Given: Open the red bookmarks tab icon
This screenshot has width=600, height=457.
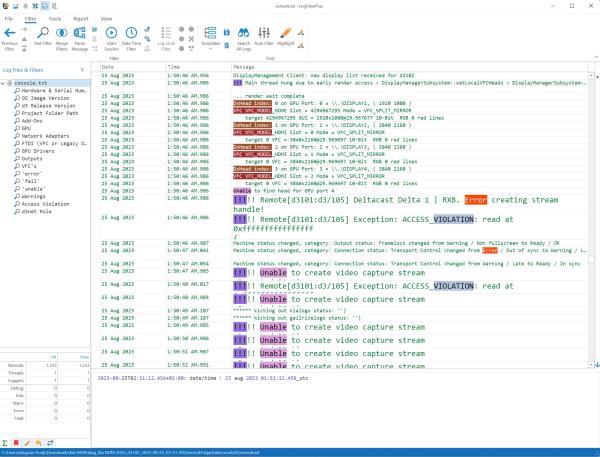Looking at the screenshot, I should point(16,443).
